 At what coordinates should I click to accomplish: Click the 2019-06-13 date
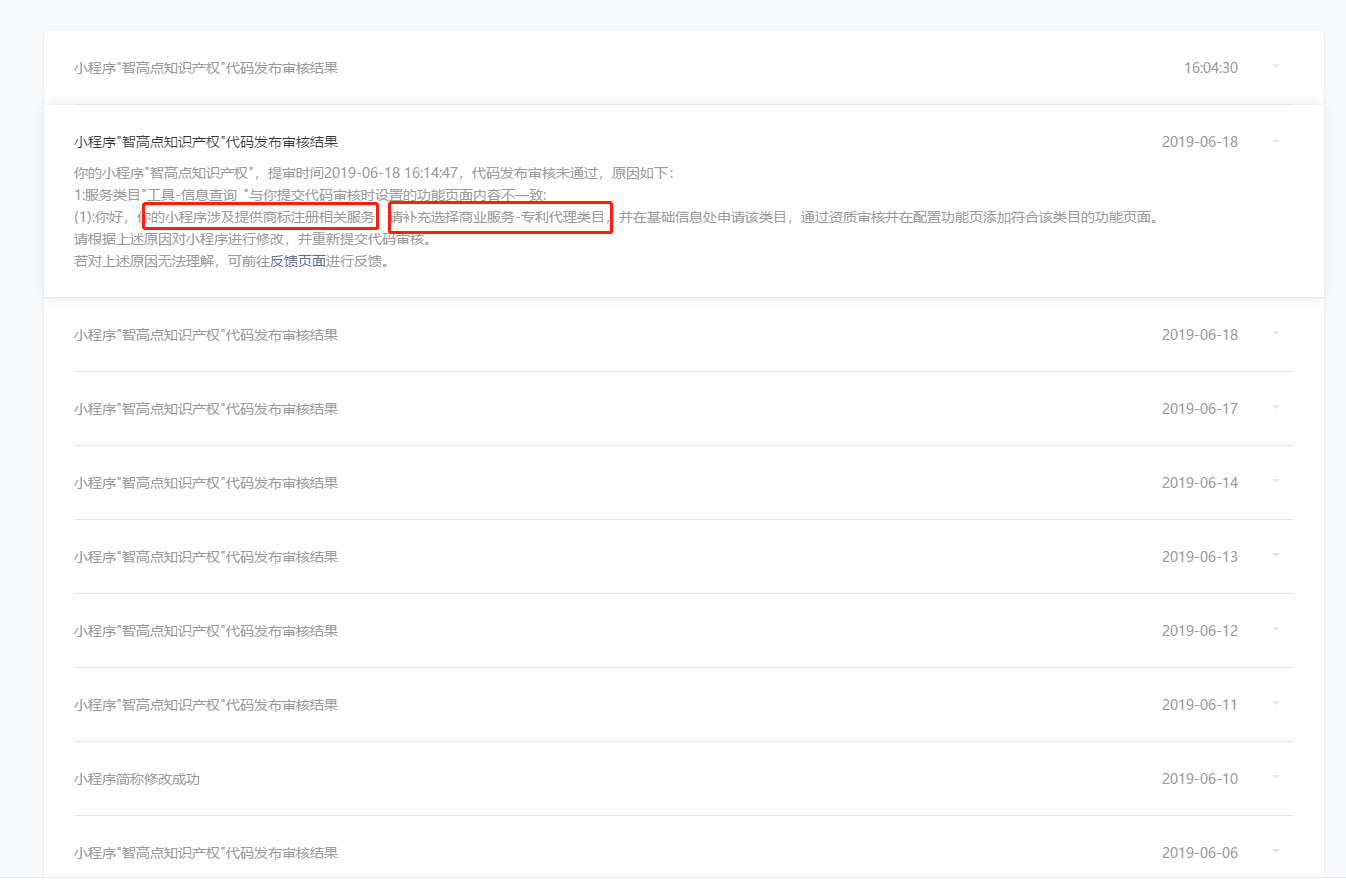[x=1200, y=557]
